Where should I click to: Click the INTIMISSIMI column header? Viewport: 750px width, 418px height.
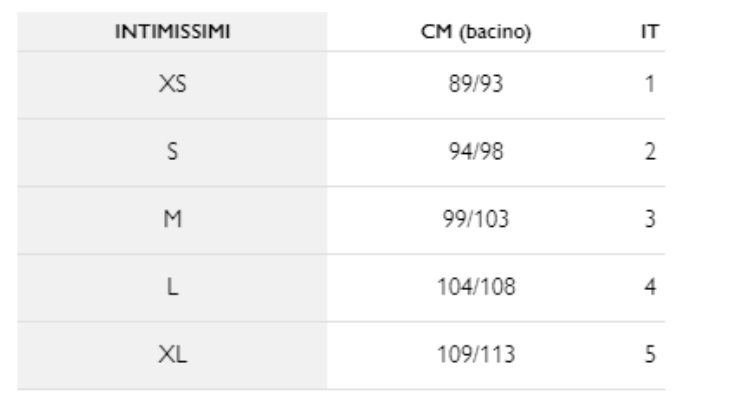tap(172, 31)
